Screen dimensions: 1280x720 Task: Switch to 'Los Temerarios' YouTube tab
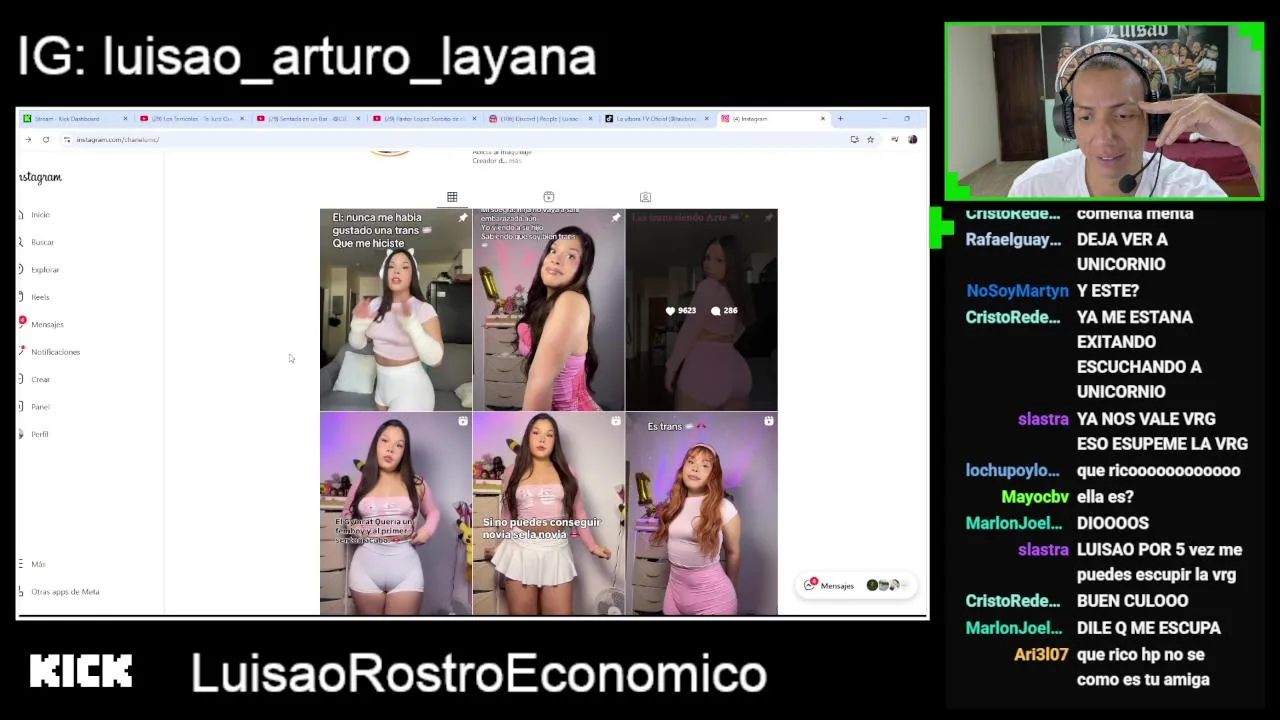(x=190, y=119)
